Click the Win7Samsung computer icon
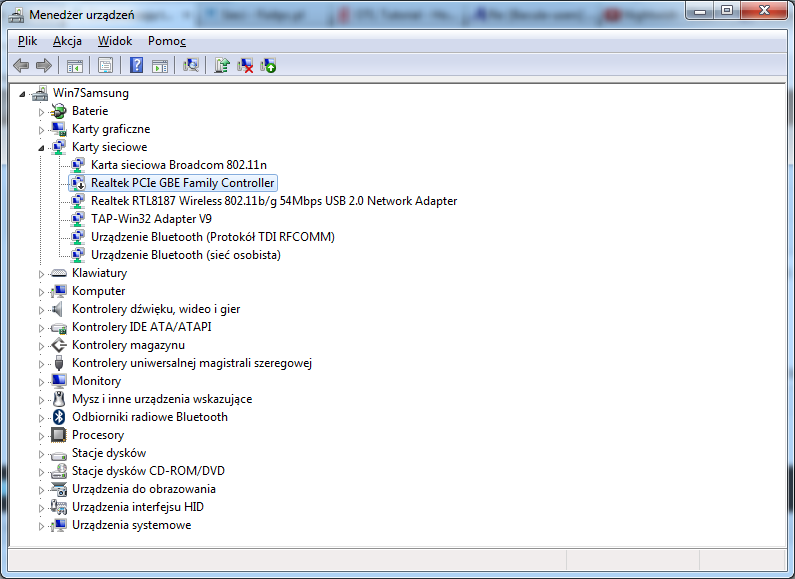This screenshot has width=795, height=579. 40,93
